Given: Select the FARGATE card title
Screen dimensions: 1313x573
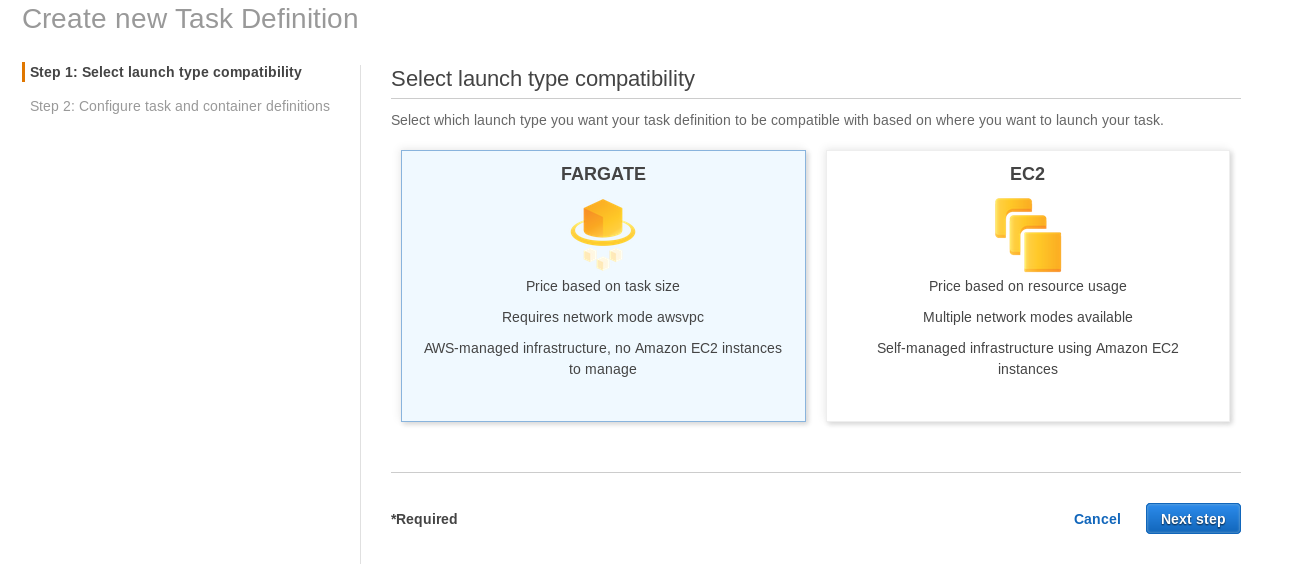Looking at the screenshot, I should point(603,174).
